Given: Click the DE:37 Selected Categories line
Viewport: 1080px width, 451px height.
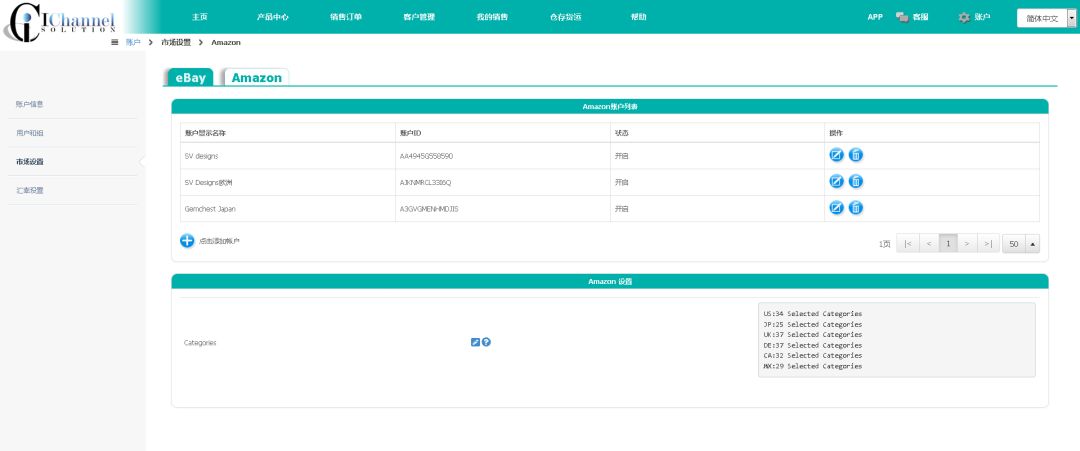Looking at the screenshot, I should click(x=813, y=346).
